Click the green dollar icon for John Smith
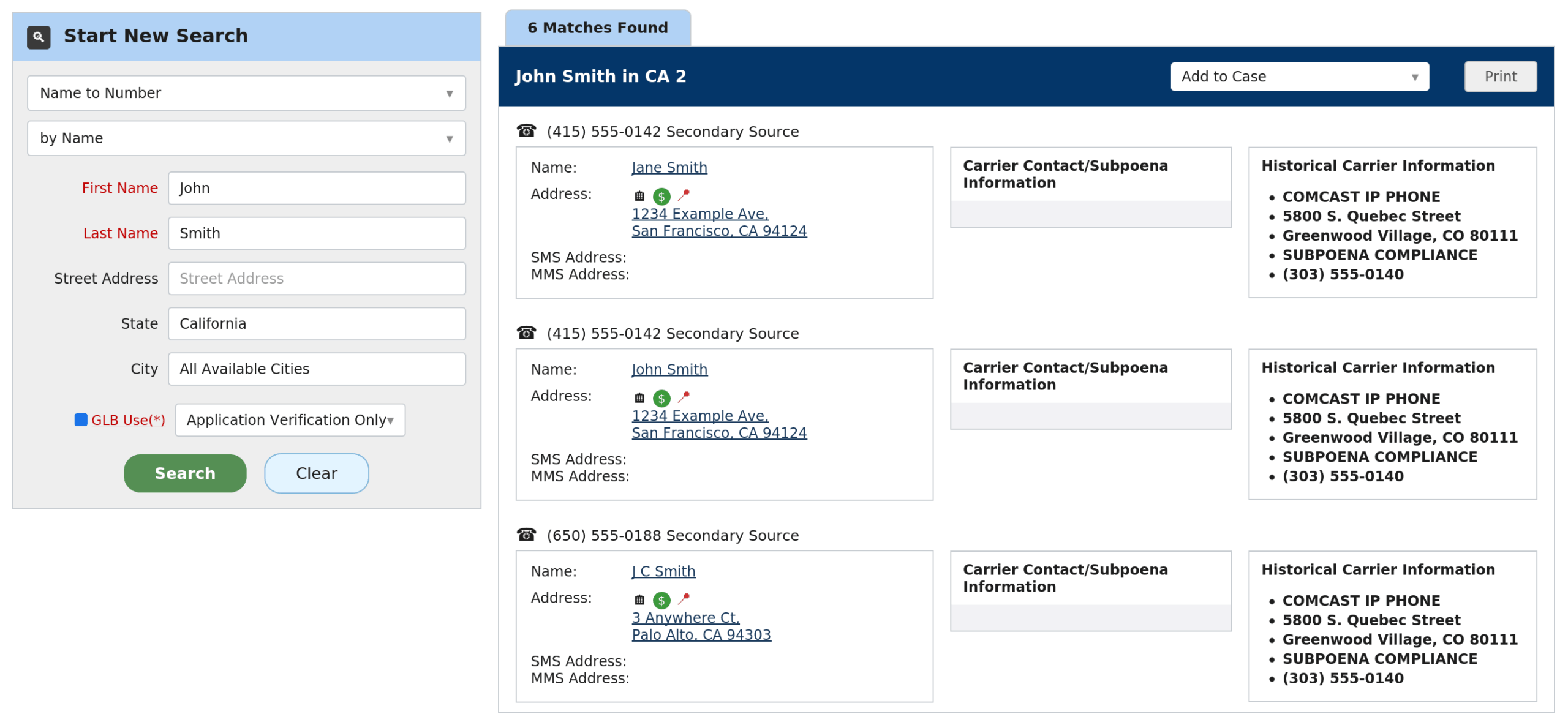 click(x=661, y=398)
